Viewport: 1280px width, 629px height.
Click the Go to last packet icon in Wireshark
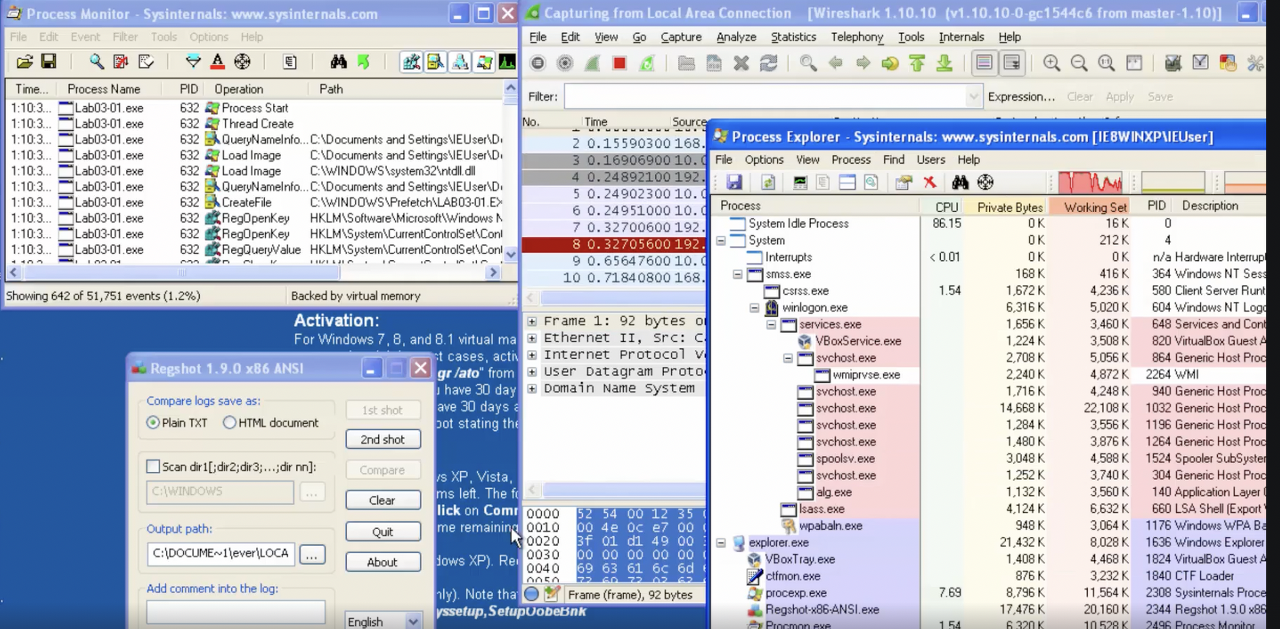point(944,63)
